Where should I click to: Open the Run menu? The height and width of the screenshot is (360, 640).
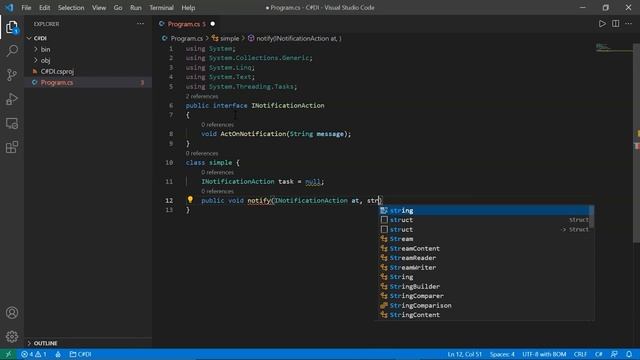(136, 7)
